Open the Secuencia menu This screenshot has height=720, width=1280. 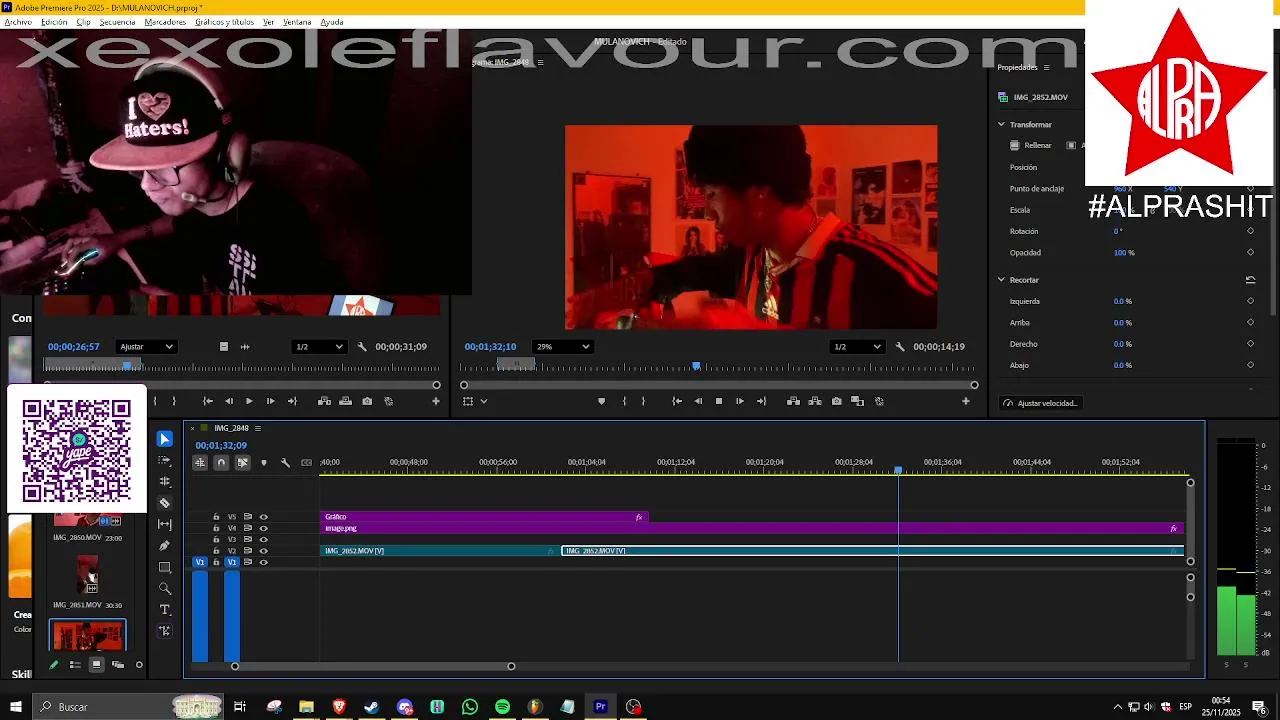click(x=118, y=22)
